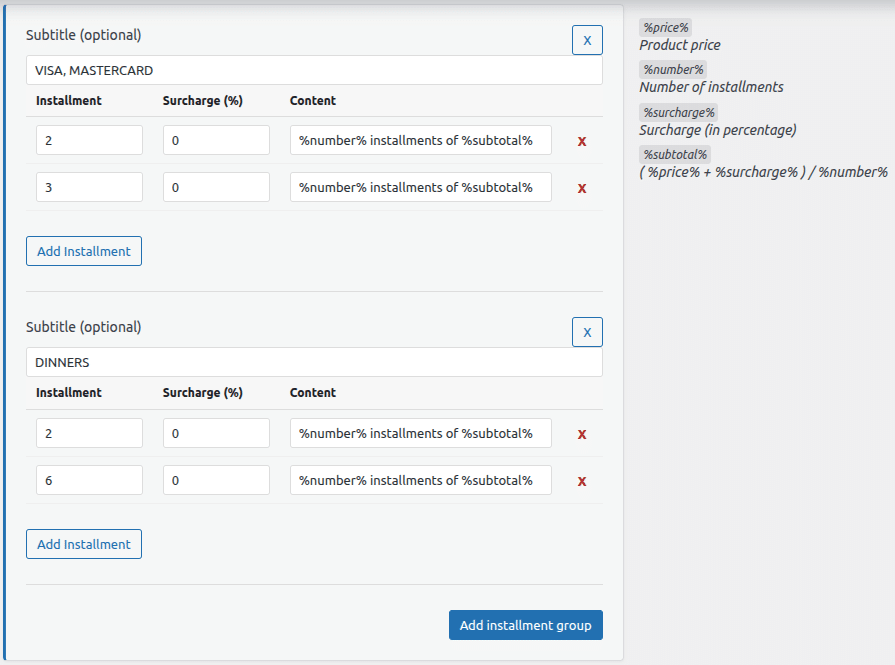Click surcharge field in DINNERS' second row

tap(216, 480)
